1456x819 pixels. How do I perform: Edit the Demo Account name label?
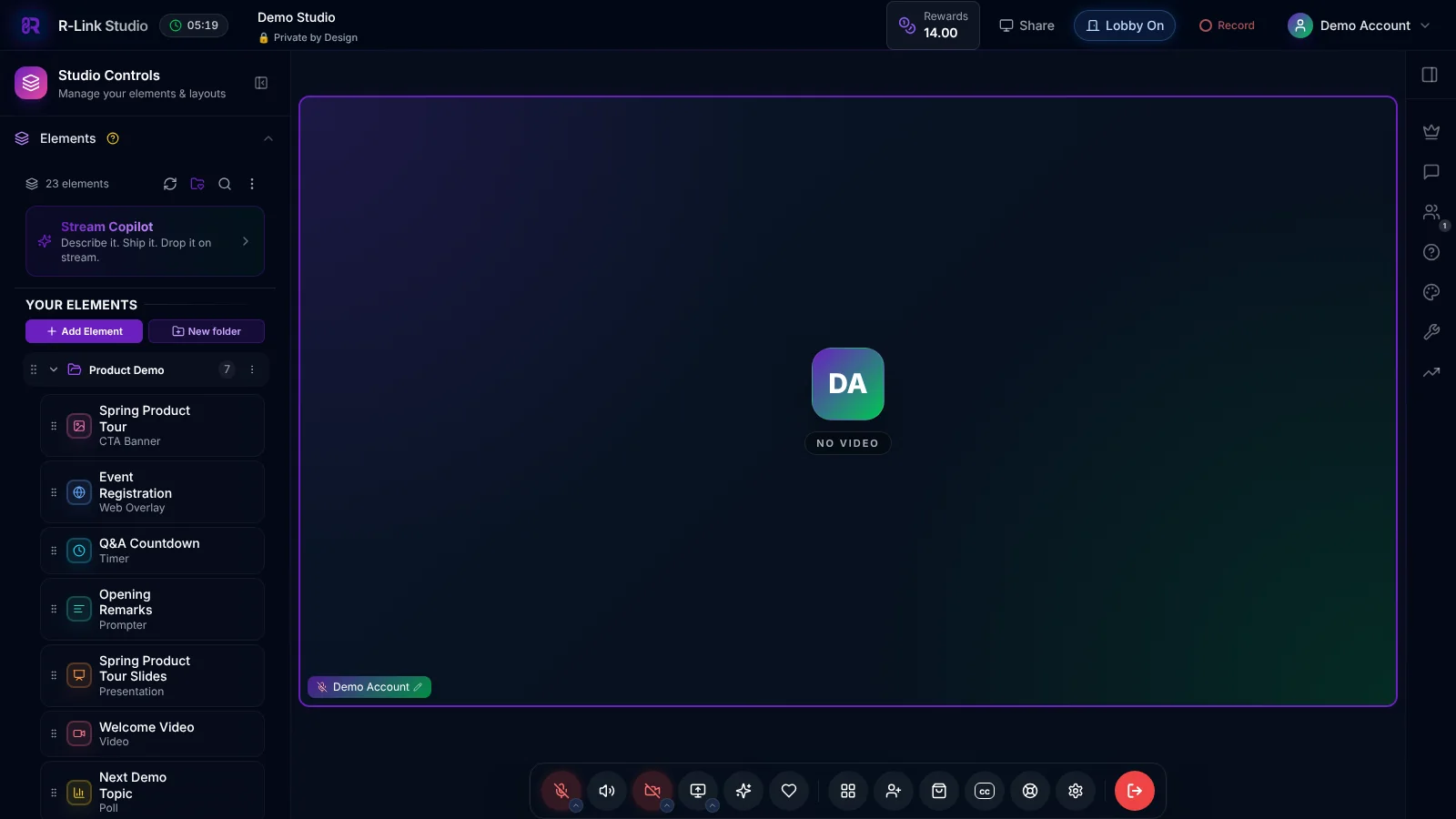[x=418, y=687]
